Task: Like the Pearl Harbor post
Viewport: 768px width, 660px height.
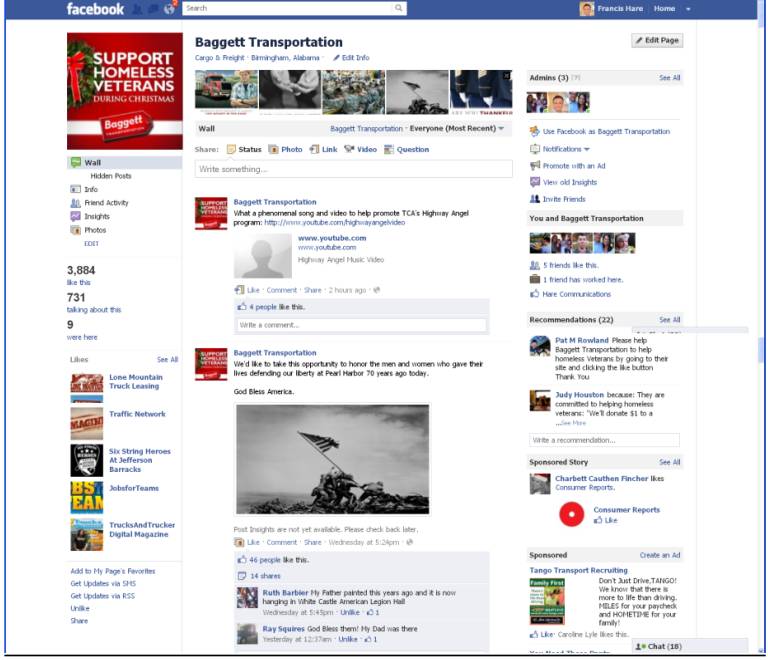Action: click(253, 542)
